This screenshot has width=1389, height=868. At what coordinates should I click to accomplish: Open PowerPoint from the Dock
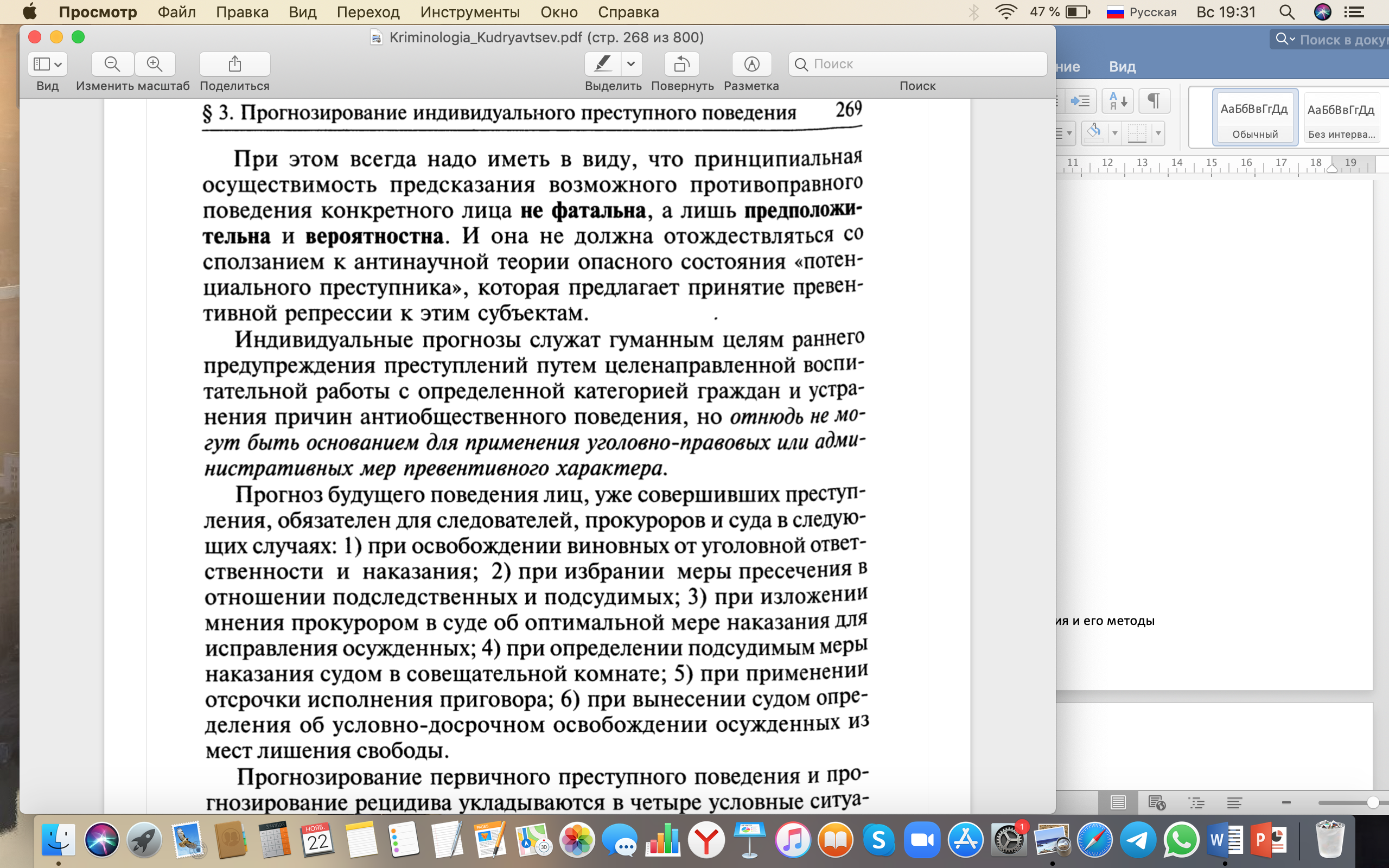(1267, 840)
